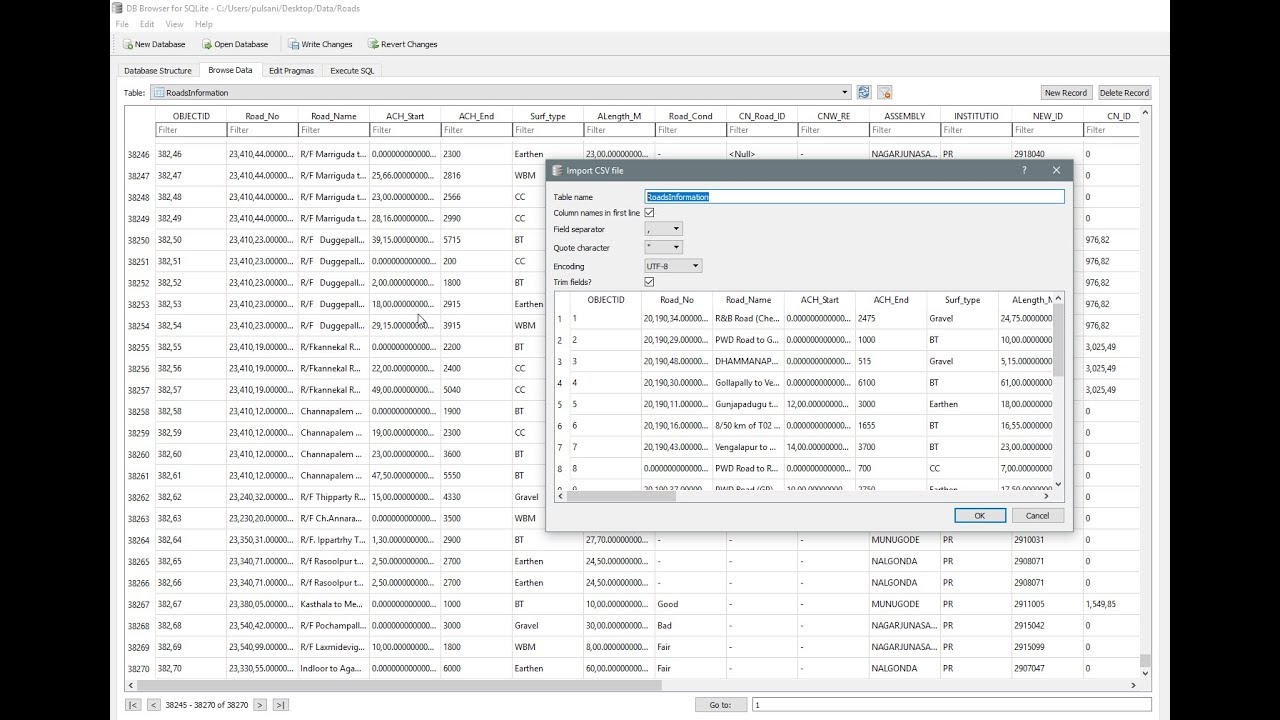Viewport: 1280px width, 720px height.
Task: Expand the Quote character dropdown
Action: click(x=663, y=247)
